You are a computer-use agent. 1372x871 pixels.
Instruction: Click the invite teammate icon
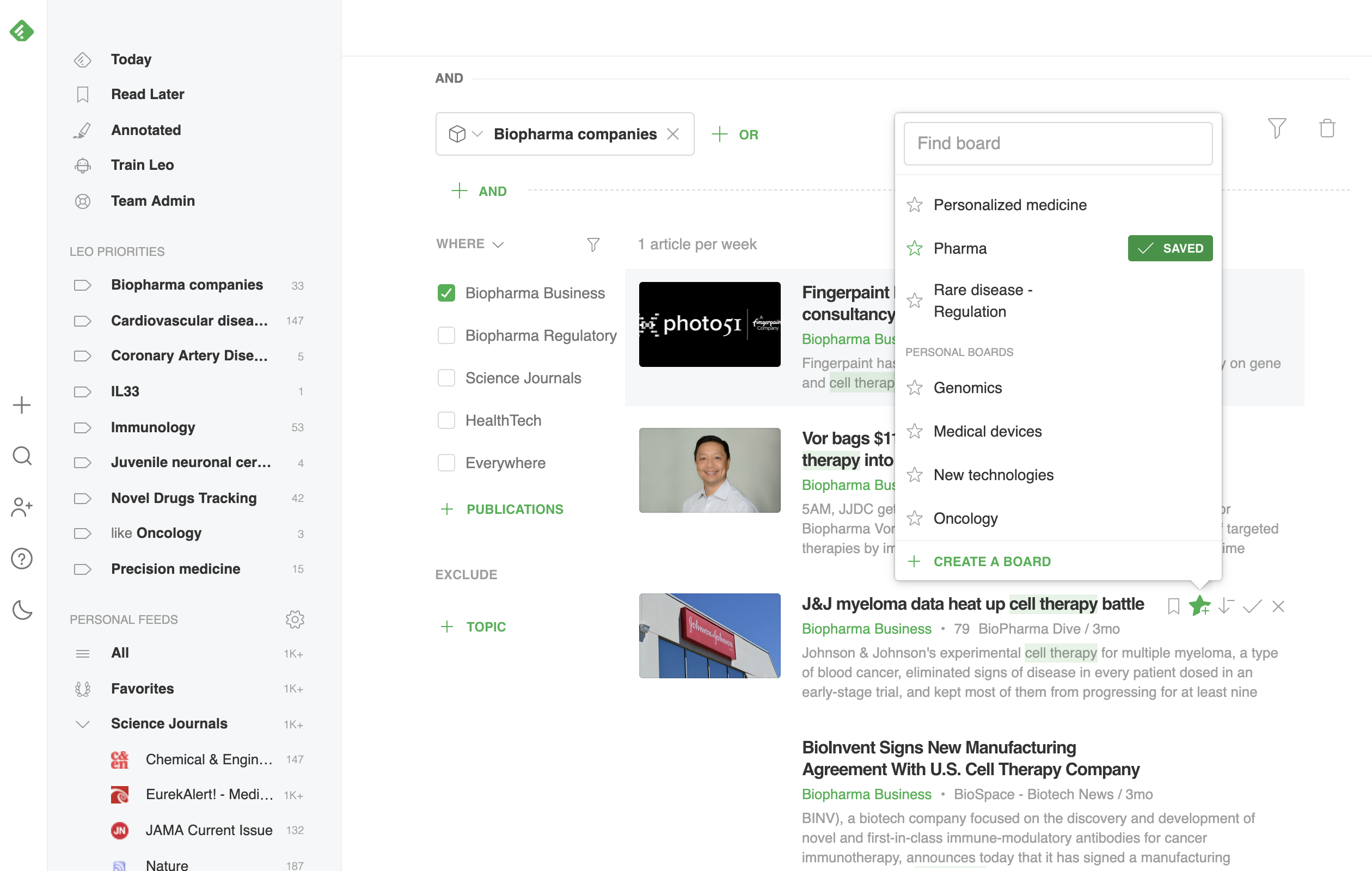tap(22, 507)
